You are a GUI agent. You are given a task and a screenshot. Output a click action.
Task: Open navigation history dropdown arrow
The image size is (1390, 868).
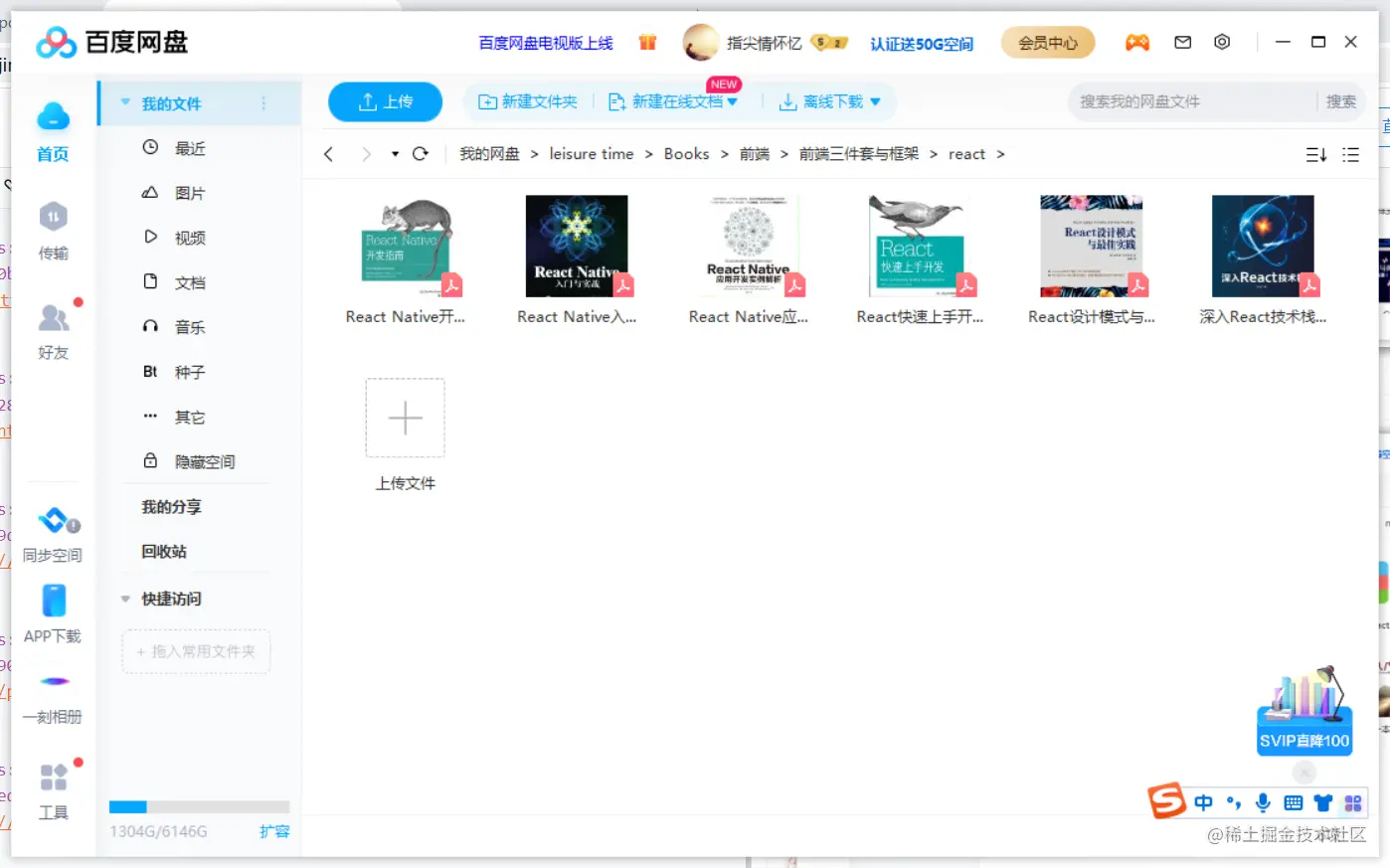tap(395, 154)
